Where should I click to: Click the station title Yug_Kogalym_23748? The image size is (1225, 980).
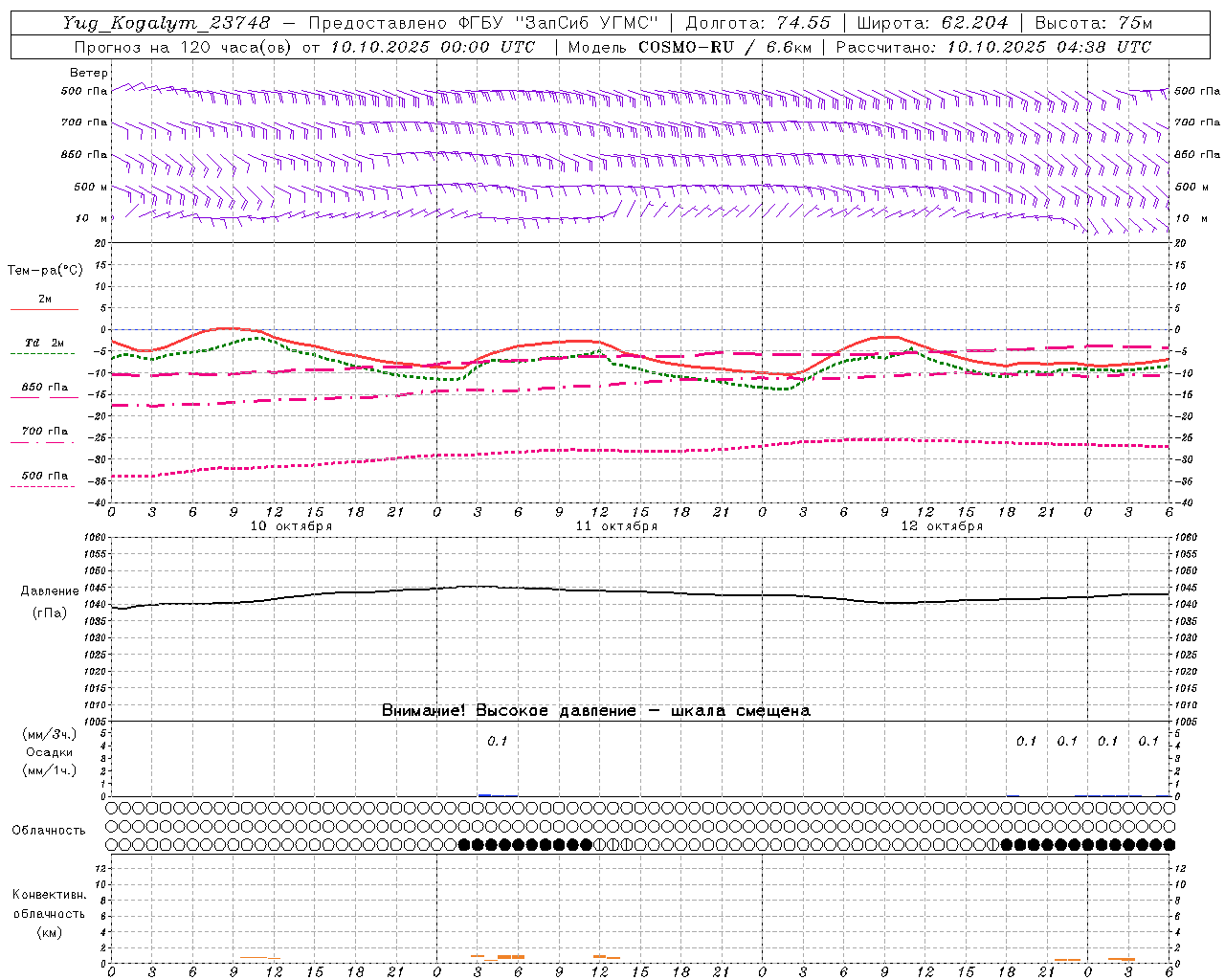pyautogui.click(x=167, y=23)
